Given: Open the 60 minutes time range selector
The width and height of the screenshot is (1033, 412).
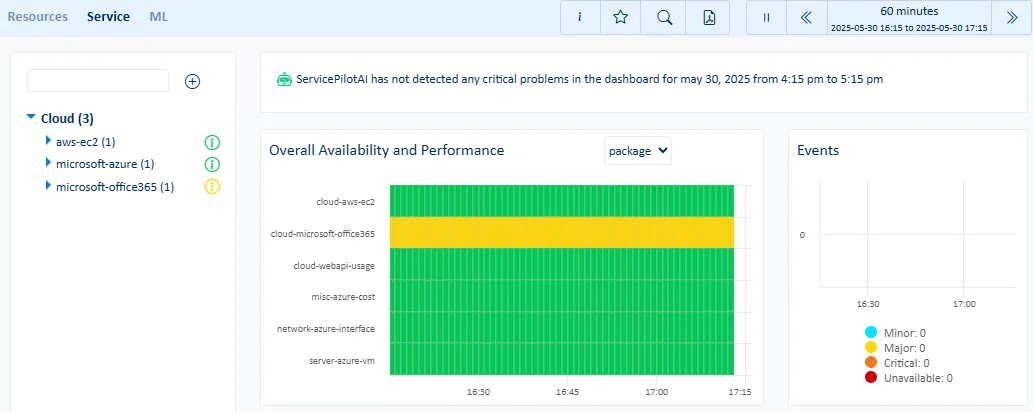Looking at the screenshot, I should (909, 18).
